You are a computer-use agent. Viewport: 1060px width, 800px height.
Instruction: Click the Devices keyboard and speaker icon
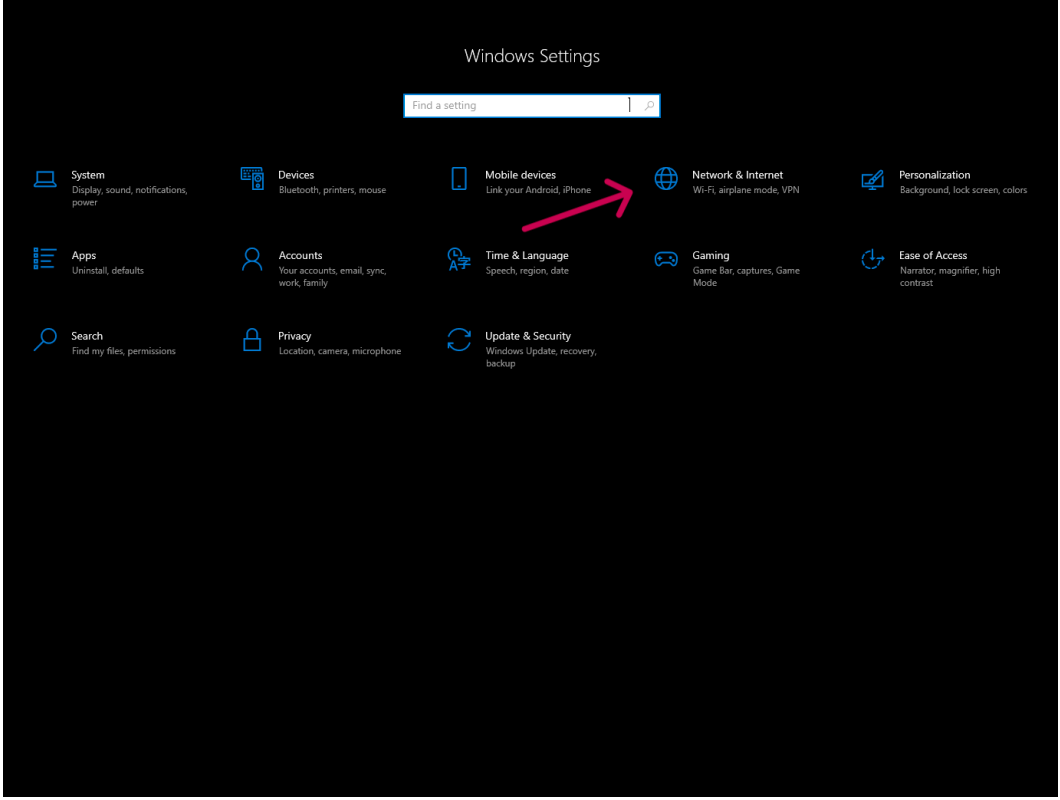(x=252, y=179)
